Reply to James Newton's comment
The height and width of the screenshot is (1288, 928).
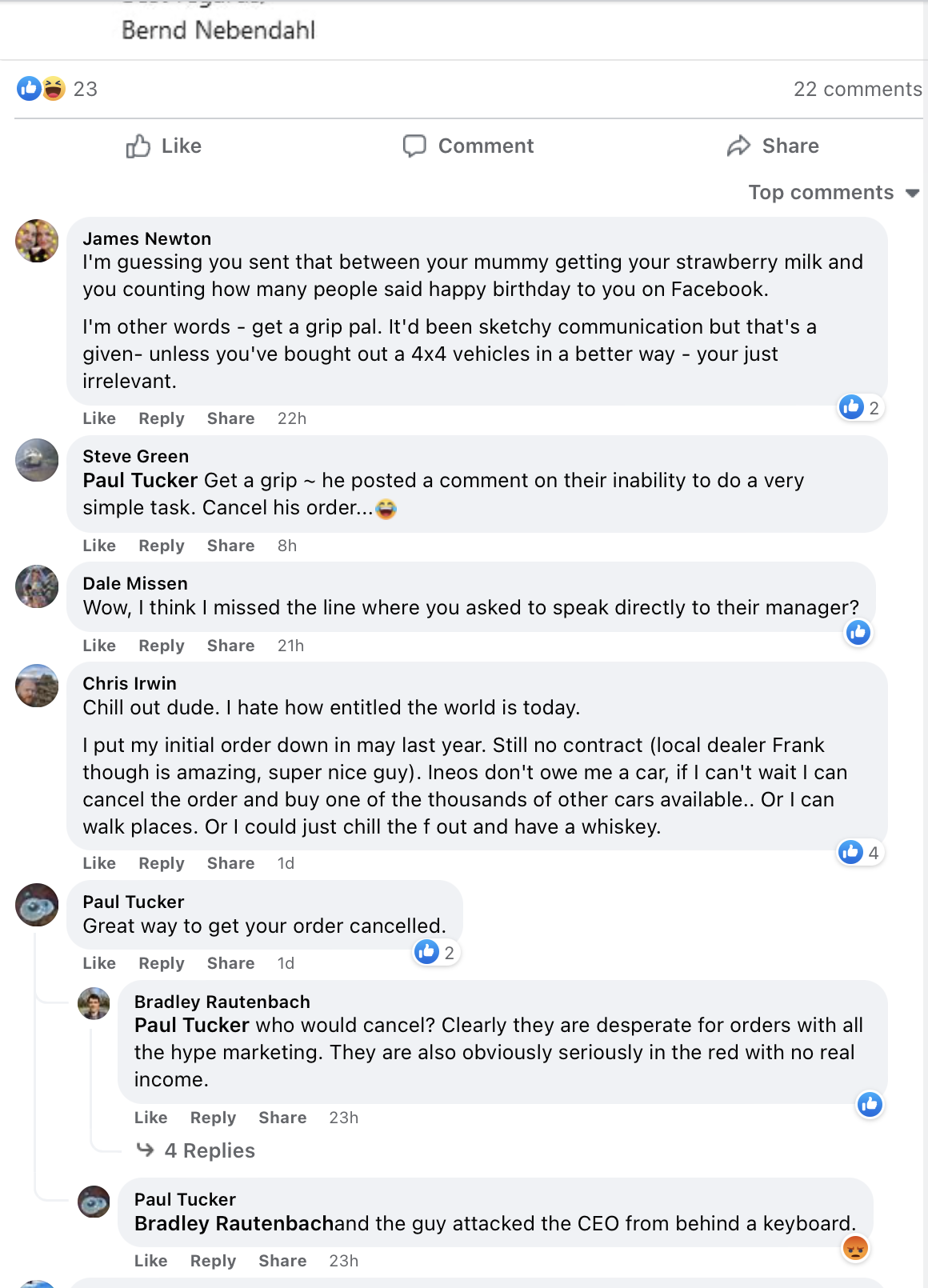tap(161, 418)
